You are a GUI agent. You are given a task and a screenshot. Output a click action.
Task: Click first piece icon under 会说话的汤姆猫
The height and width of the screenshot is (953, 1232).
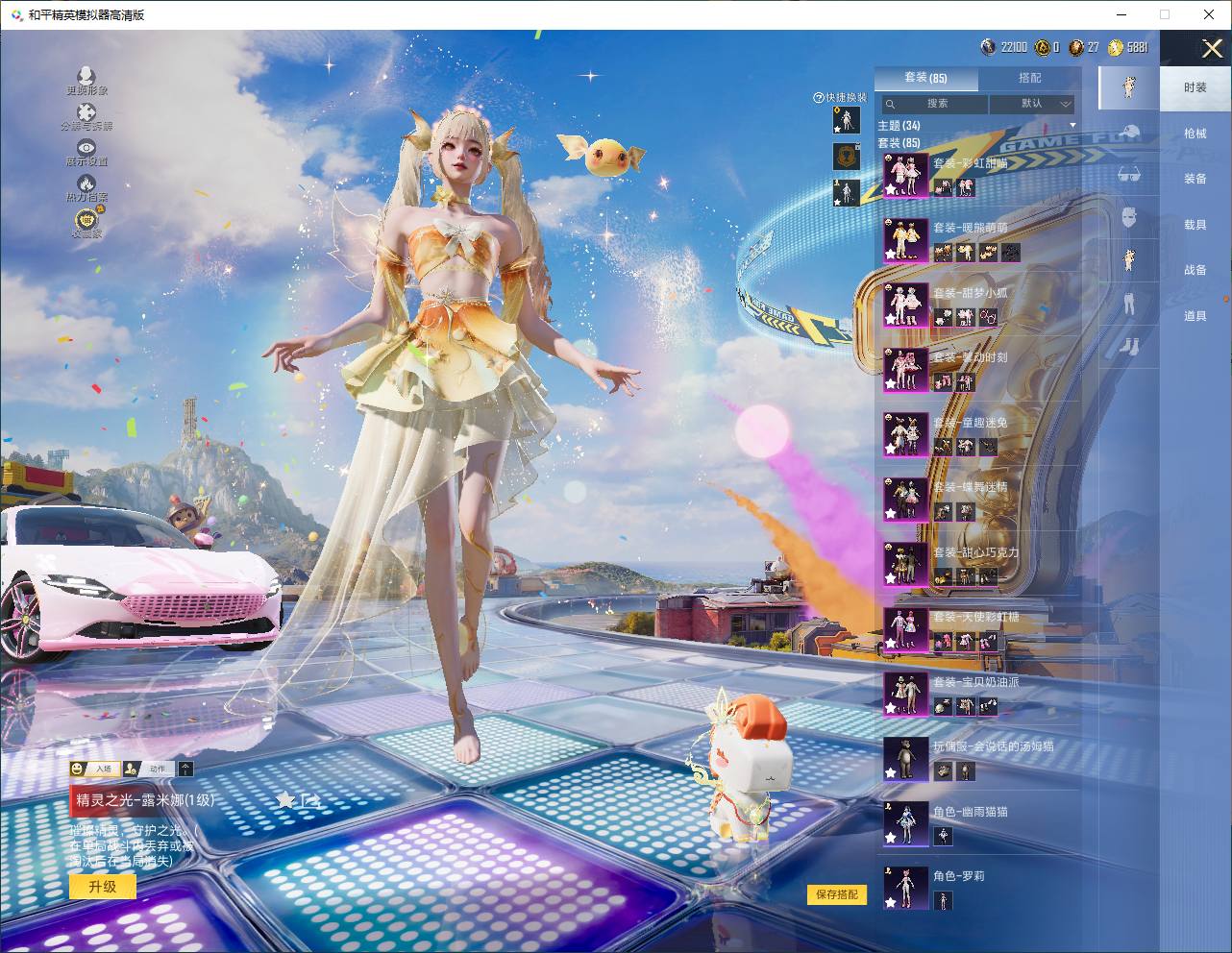tap(943, 771)
